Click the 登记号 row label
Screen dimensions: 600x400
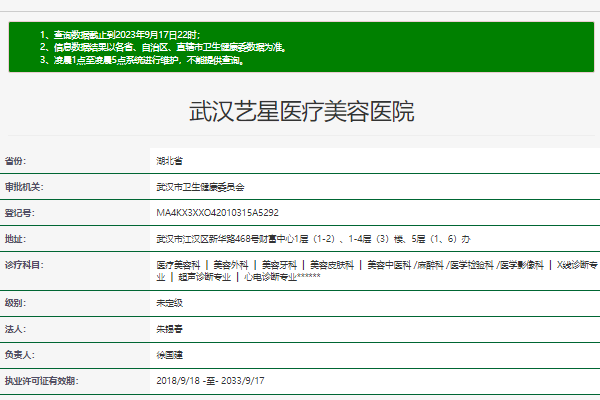tap(20, 213)
